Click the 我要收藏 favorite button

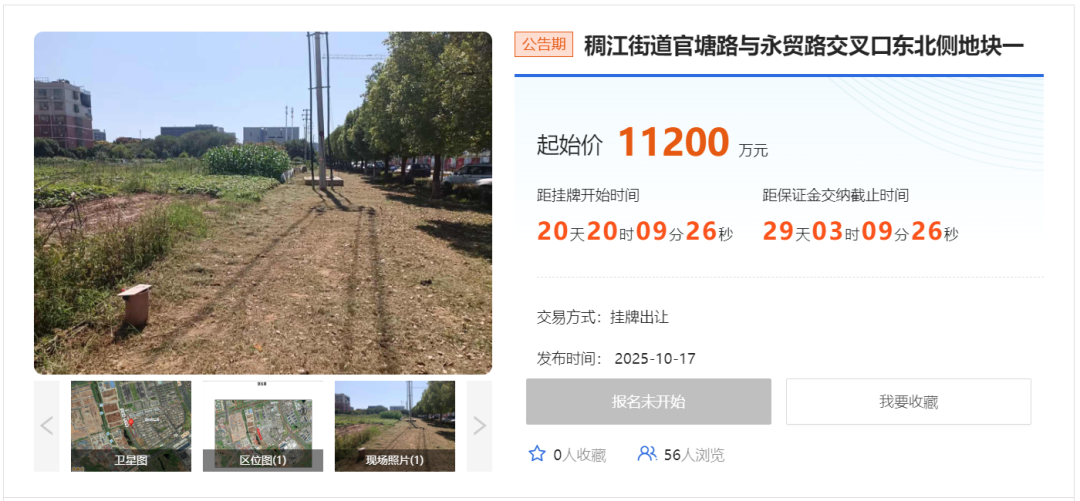[x=908, y=402]
